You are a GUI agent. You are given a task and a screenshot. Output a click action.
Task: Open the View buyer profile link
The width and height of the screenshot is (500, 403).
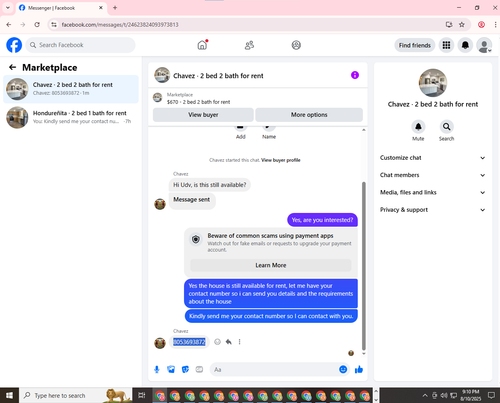[x=281, y=160]
